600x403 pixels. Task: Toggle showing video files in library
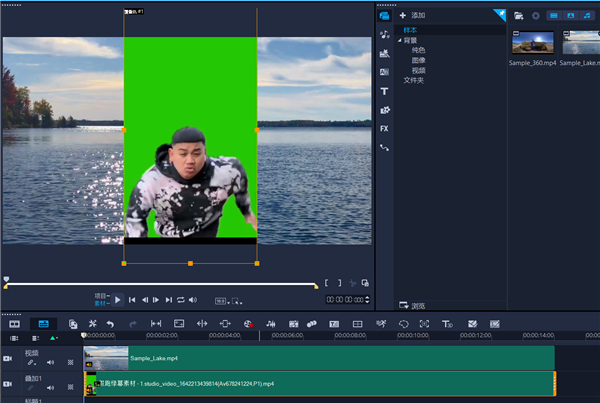click(552, 15)
